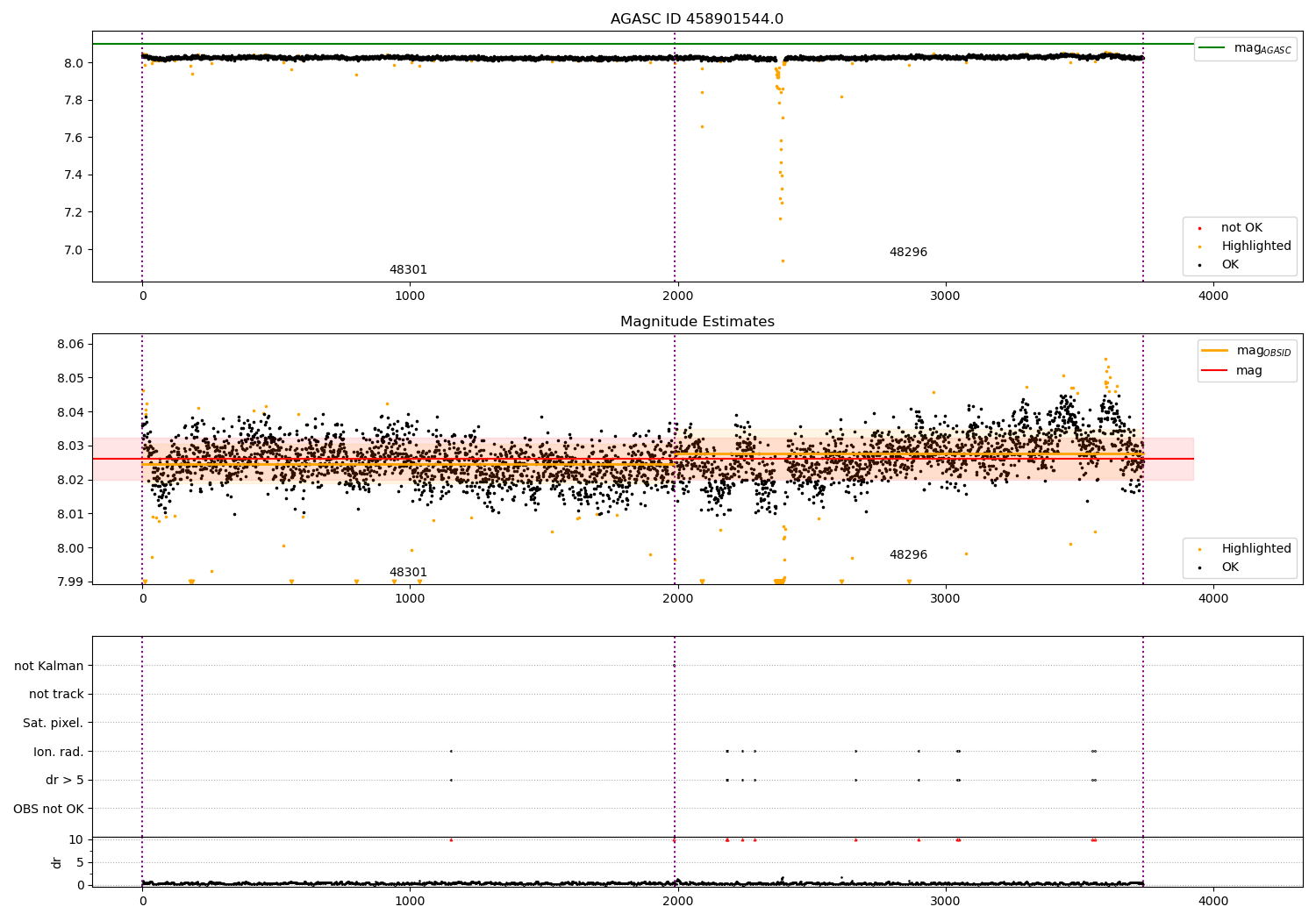Click y-axis tick '8.06' in middle plot

(x=71, y=344)
